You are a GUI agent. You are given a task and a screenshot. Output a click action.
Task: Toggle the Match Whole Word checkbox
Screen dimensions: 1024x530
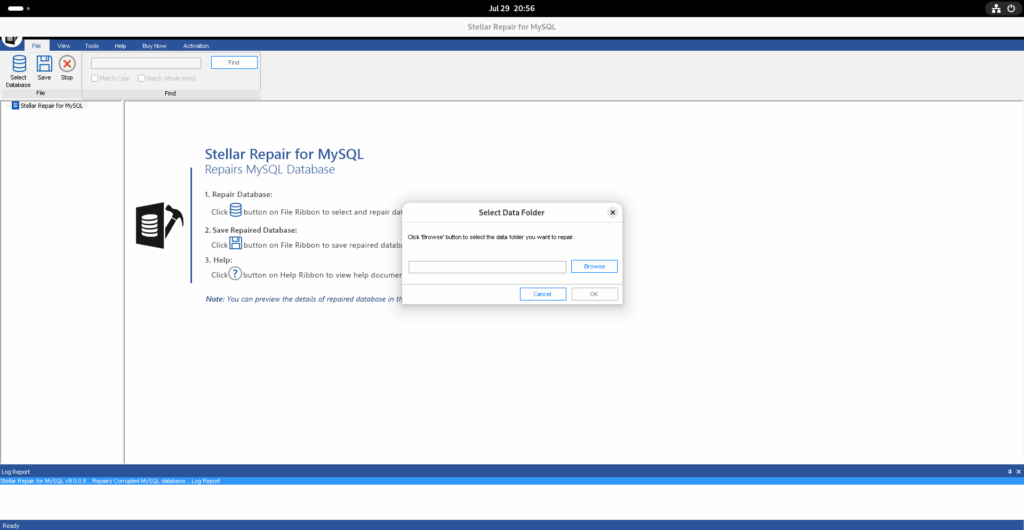142,78
